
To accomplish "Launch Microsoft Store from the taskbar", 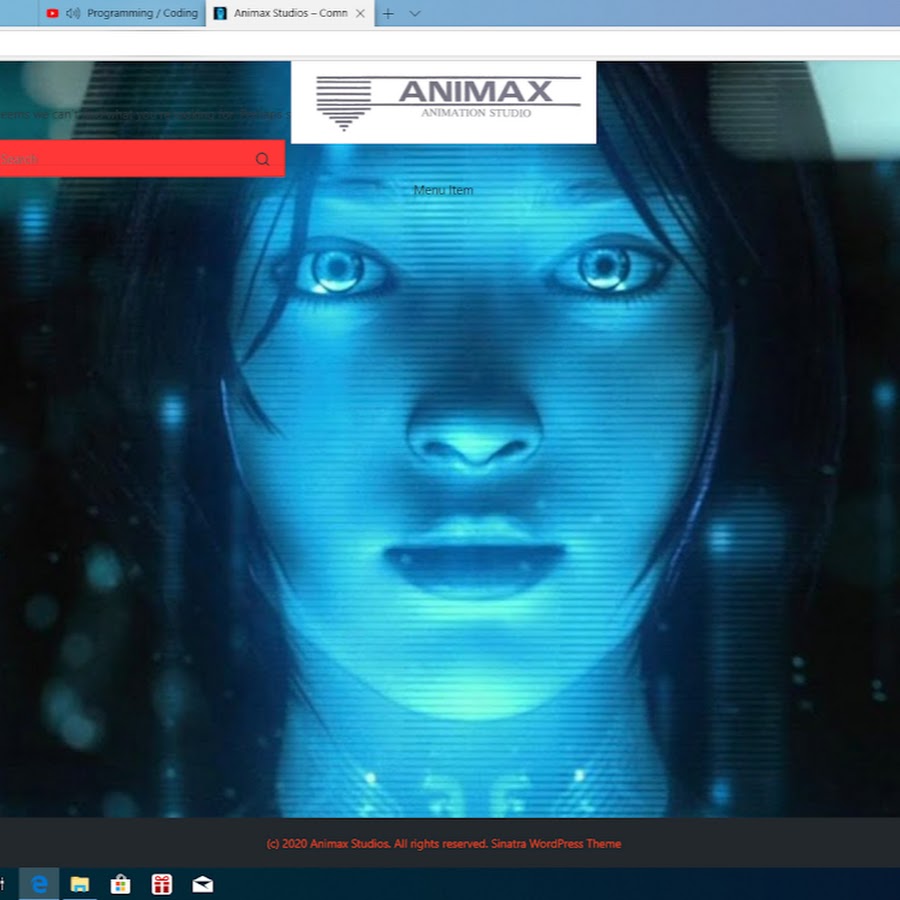I will [121, 884].
